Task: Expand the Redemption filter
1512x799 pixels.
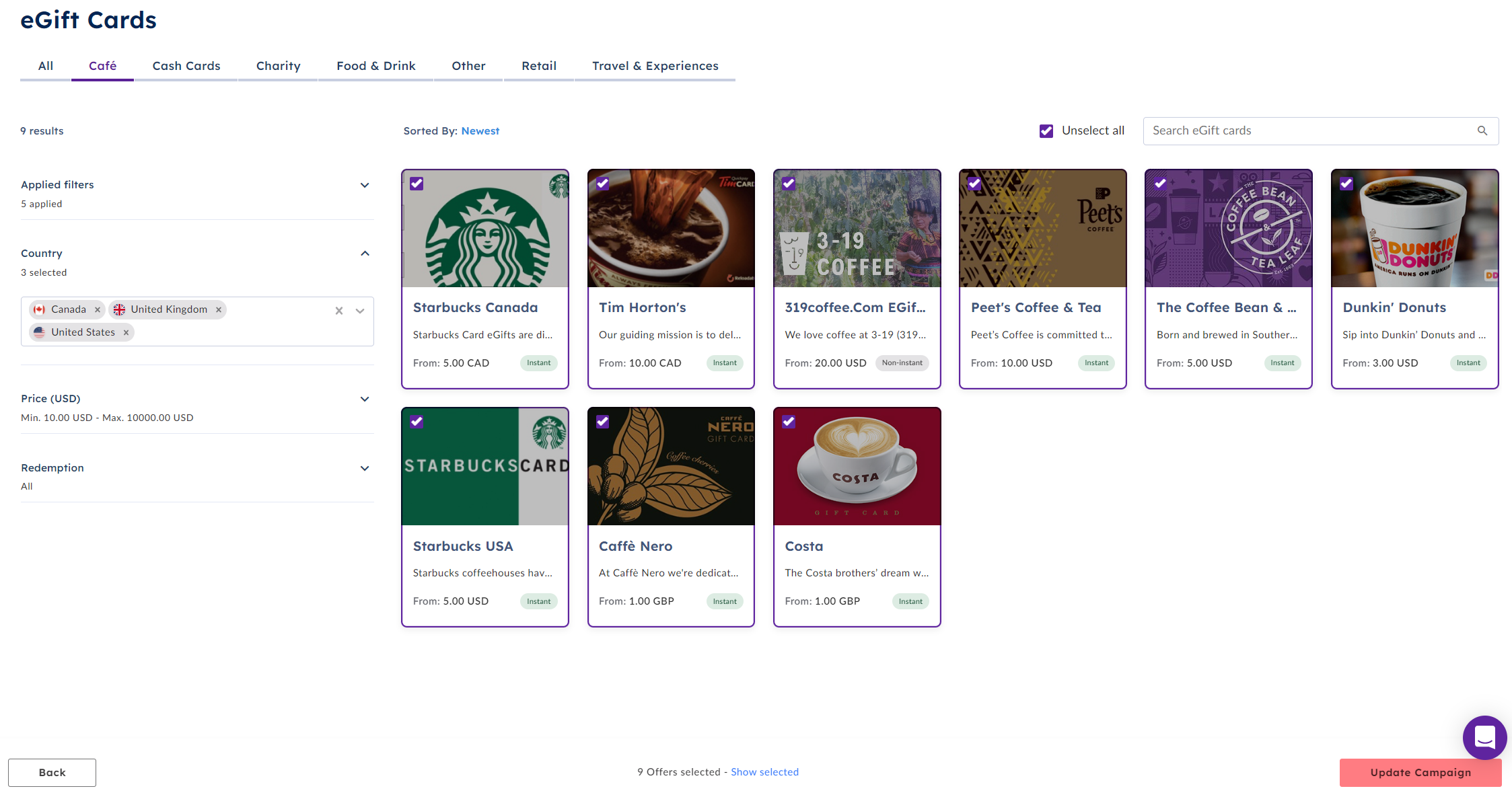Action: tap(365, 468)
